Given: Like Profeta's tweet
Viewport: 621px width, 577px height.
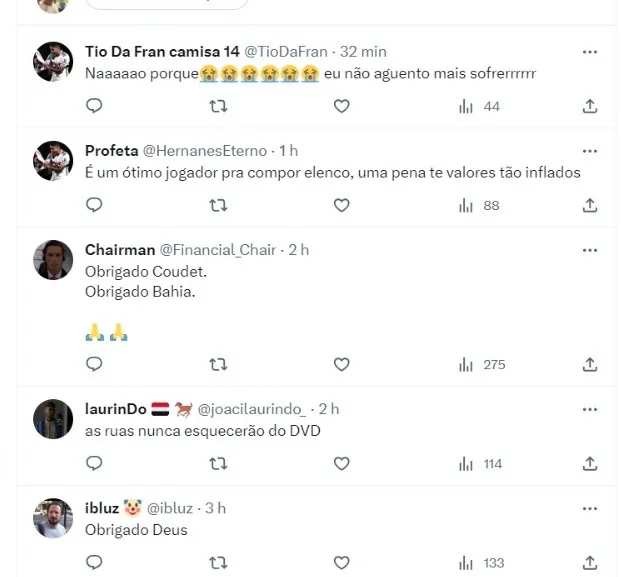Looking at the screenshot, I should click(x=341, y=205).
